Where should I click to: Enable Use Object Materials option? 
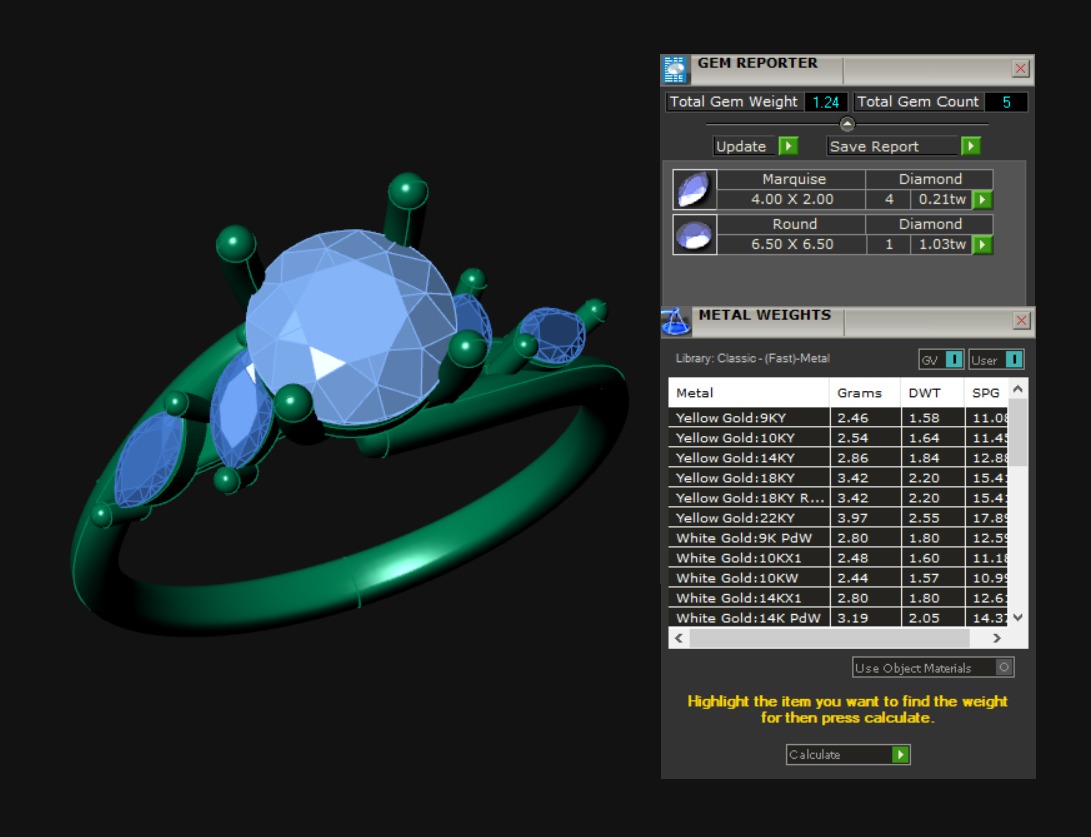point(1003,667)
